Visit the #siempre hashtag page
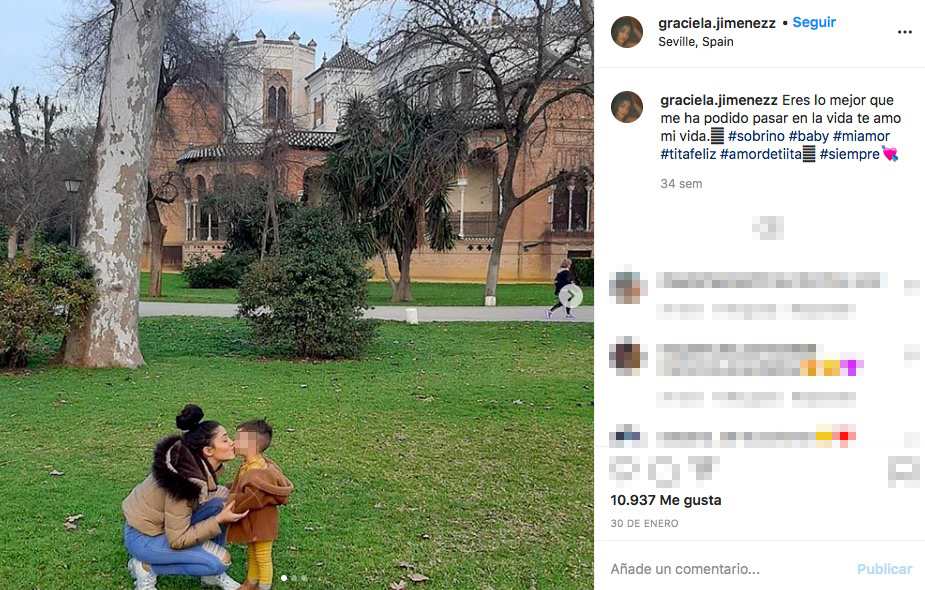Viewport: 925px width, 590px height. tap(849, 155)
